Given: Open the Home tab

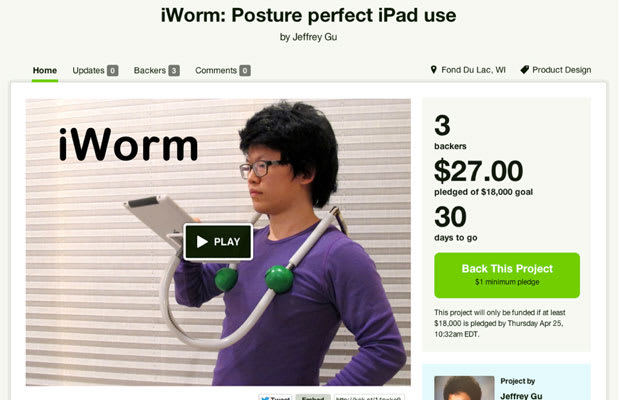Looking at the screenshot, I should click(x=45, y=70).
